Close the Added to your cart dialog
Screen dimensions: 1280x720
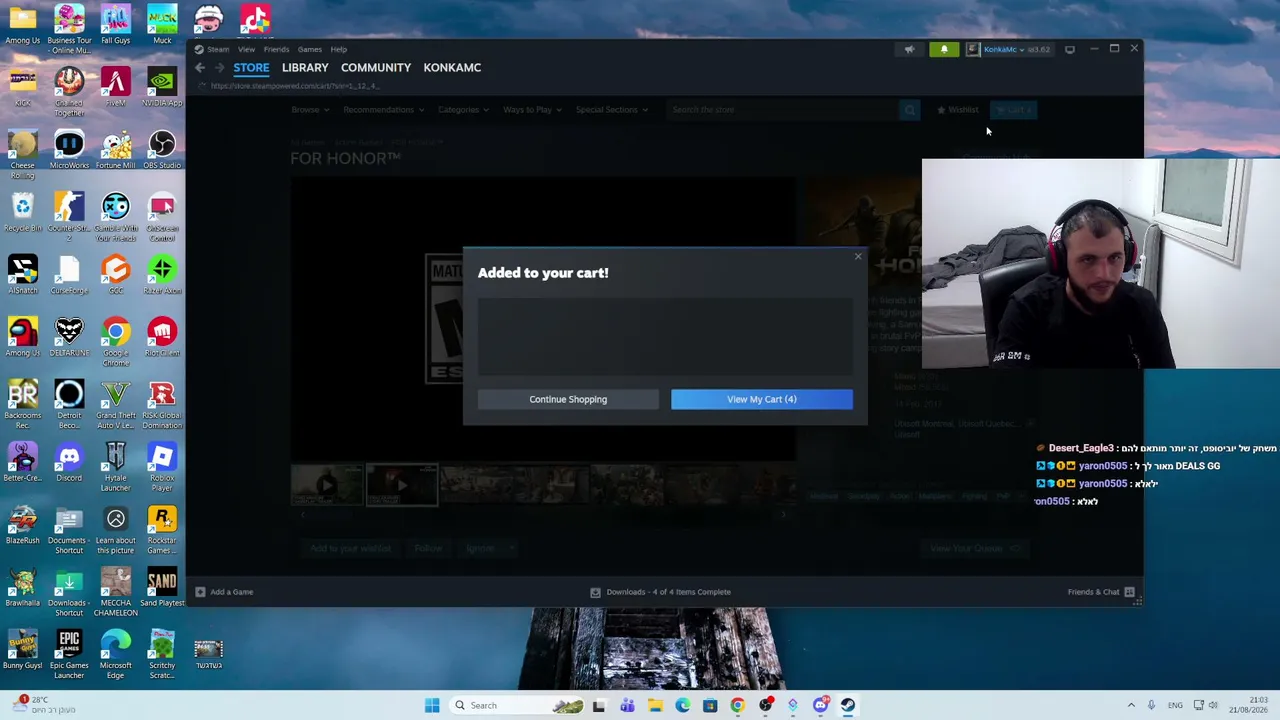coord(857,257)
